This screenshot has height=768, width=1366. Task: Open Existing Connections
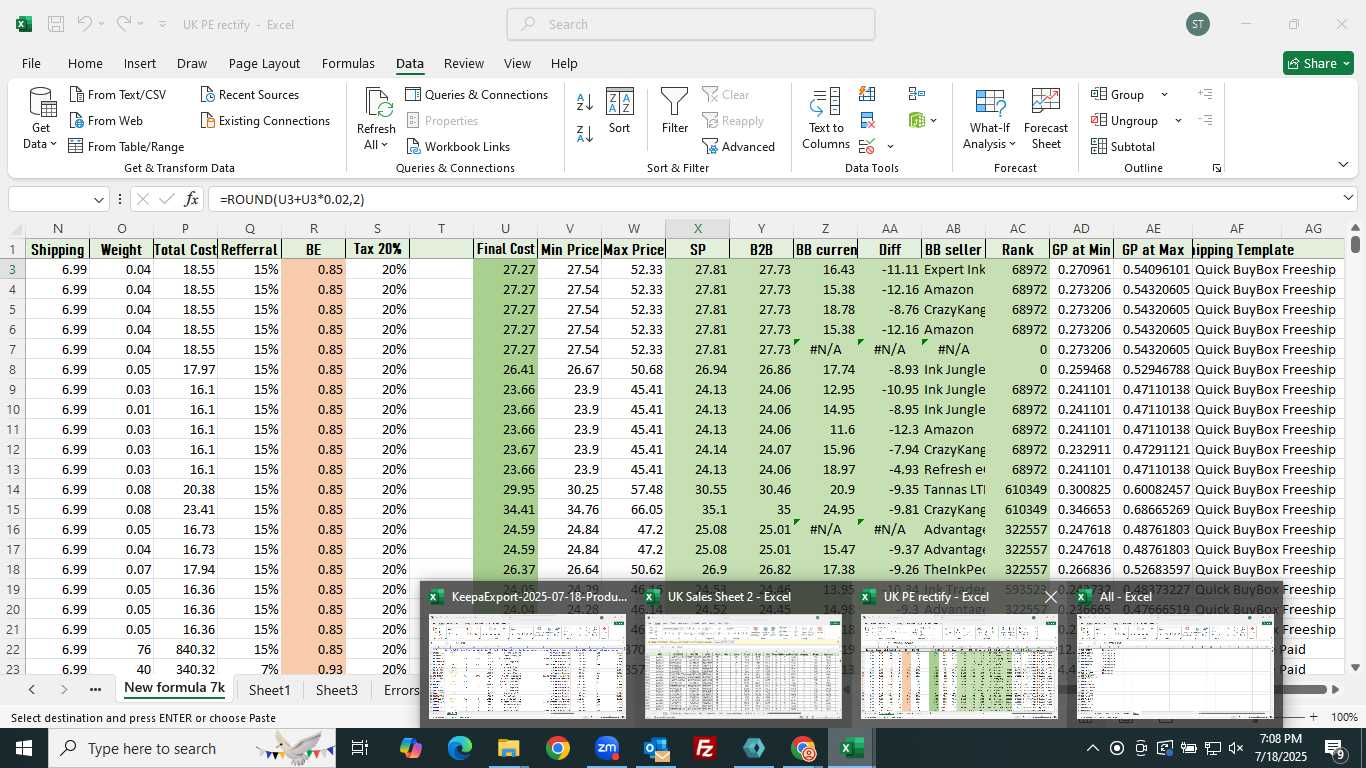[265, 120]
